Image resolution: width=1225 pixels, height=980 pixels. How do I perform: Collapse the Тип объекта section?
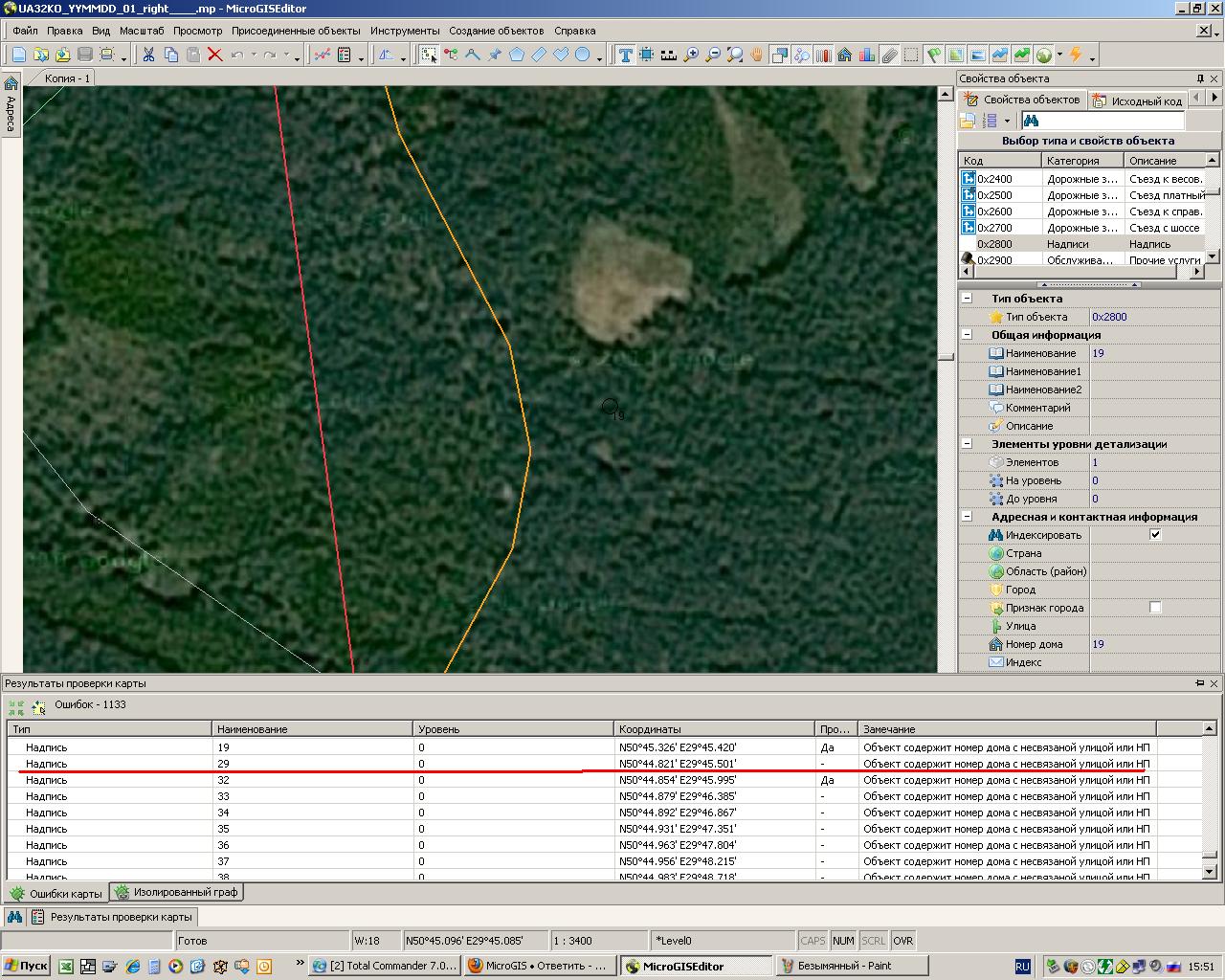click(x=967, y=299)
